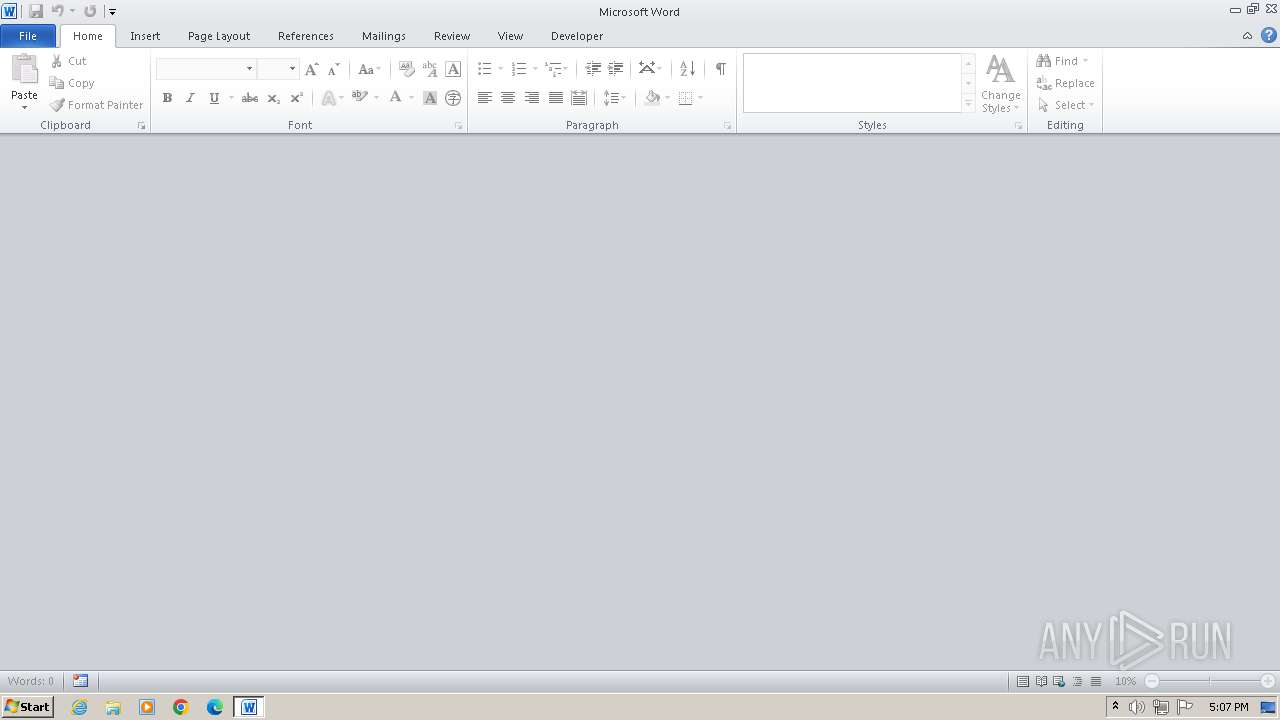The width and height of the screenshot is (1280, 720).
Task: Click the zoom slider in status bar
Action: click(x=1210, y=681)
